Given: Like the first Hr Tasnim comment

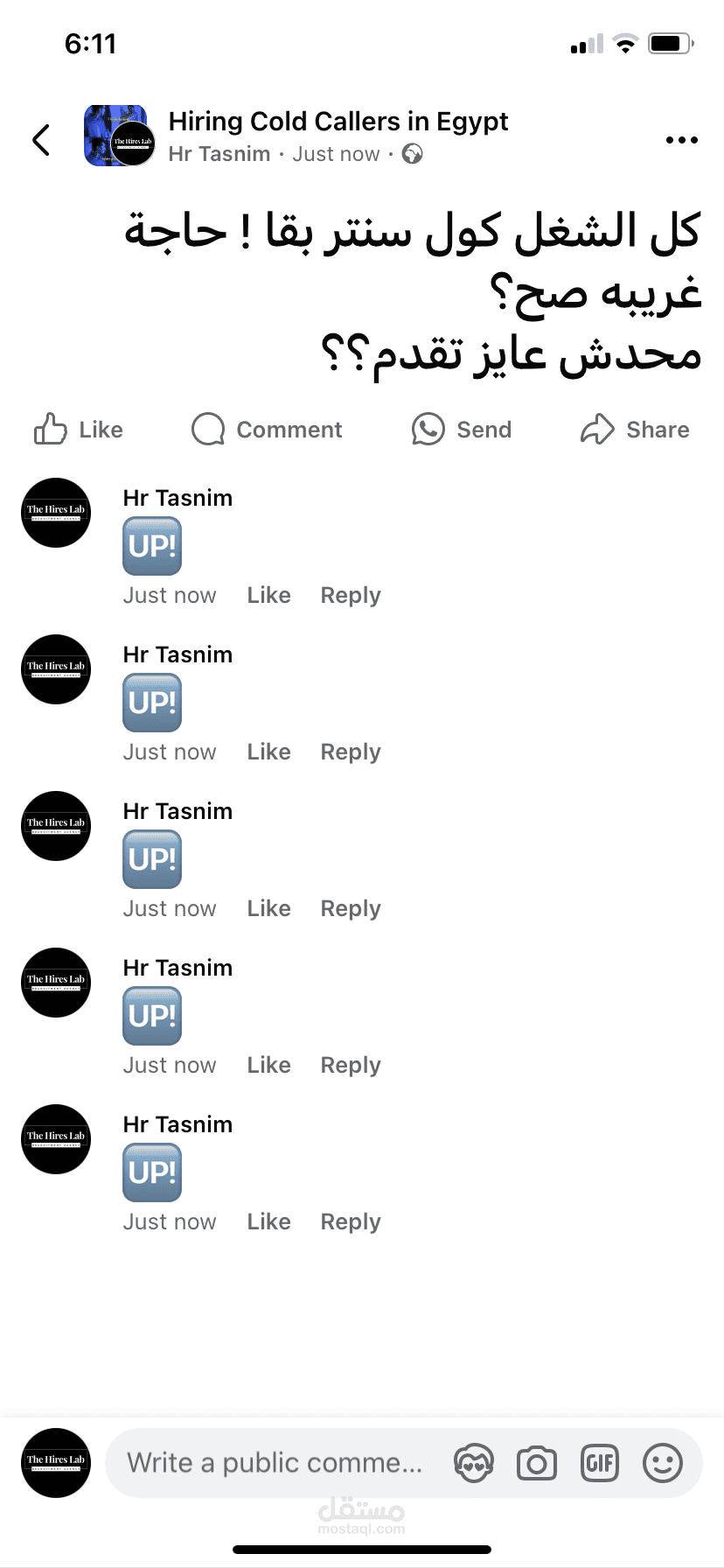Looking at the screenshot, I should (268, 596).
